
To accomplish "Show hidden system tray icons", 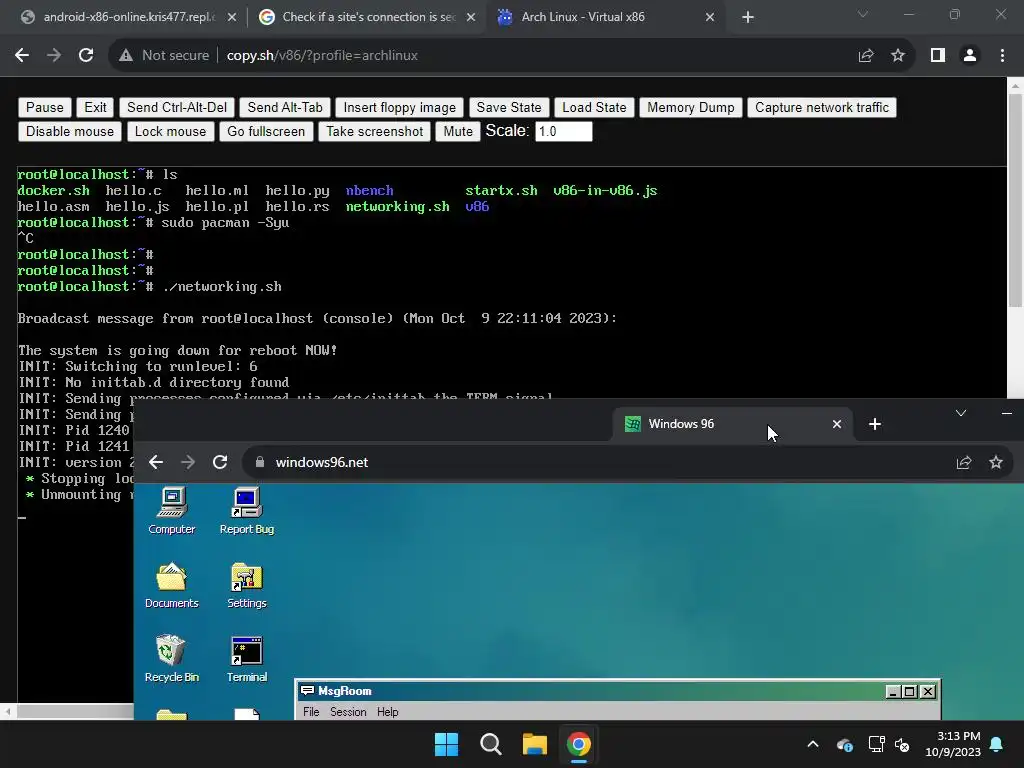I will coord(813,744).
